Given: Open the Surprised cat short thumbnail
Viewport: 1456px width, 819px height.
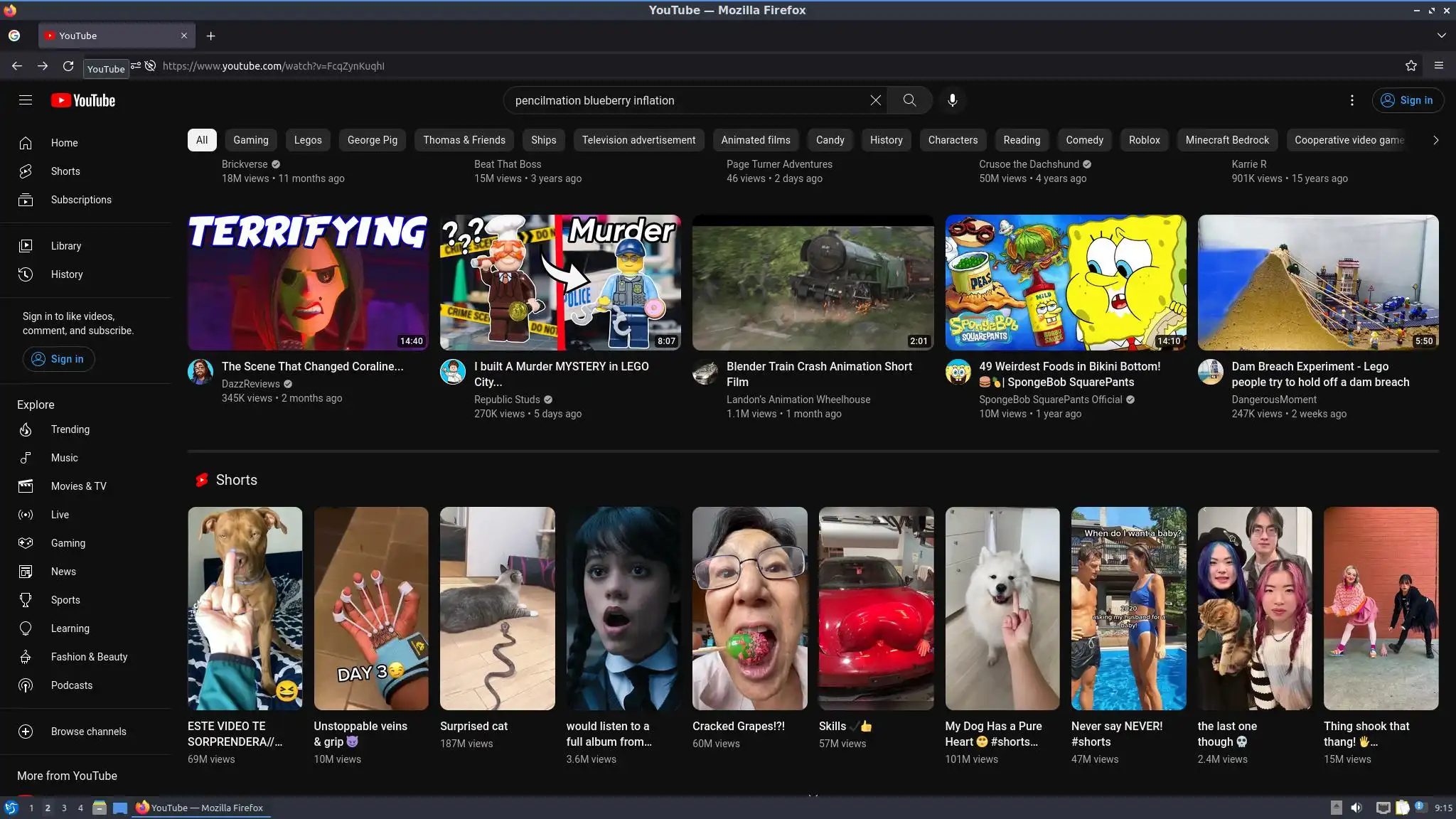Looking at the screenshot, I should pyautogui.click(x=497, y=608).
